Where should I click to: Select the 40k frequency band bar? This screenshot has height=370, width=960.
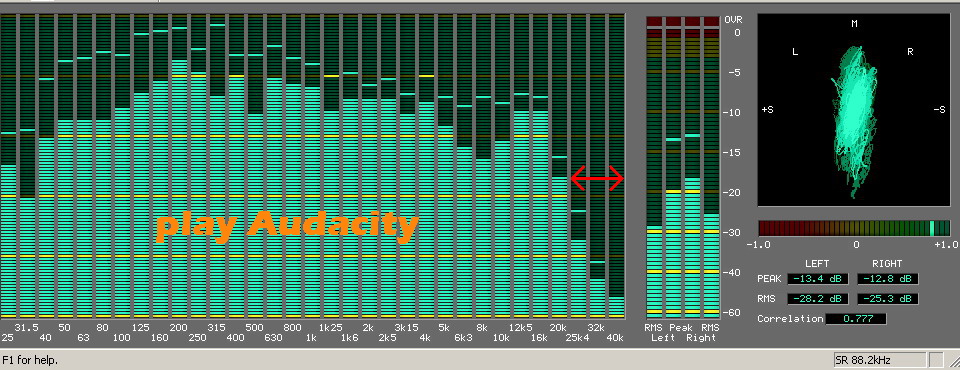click(616, 165)
